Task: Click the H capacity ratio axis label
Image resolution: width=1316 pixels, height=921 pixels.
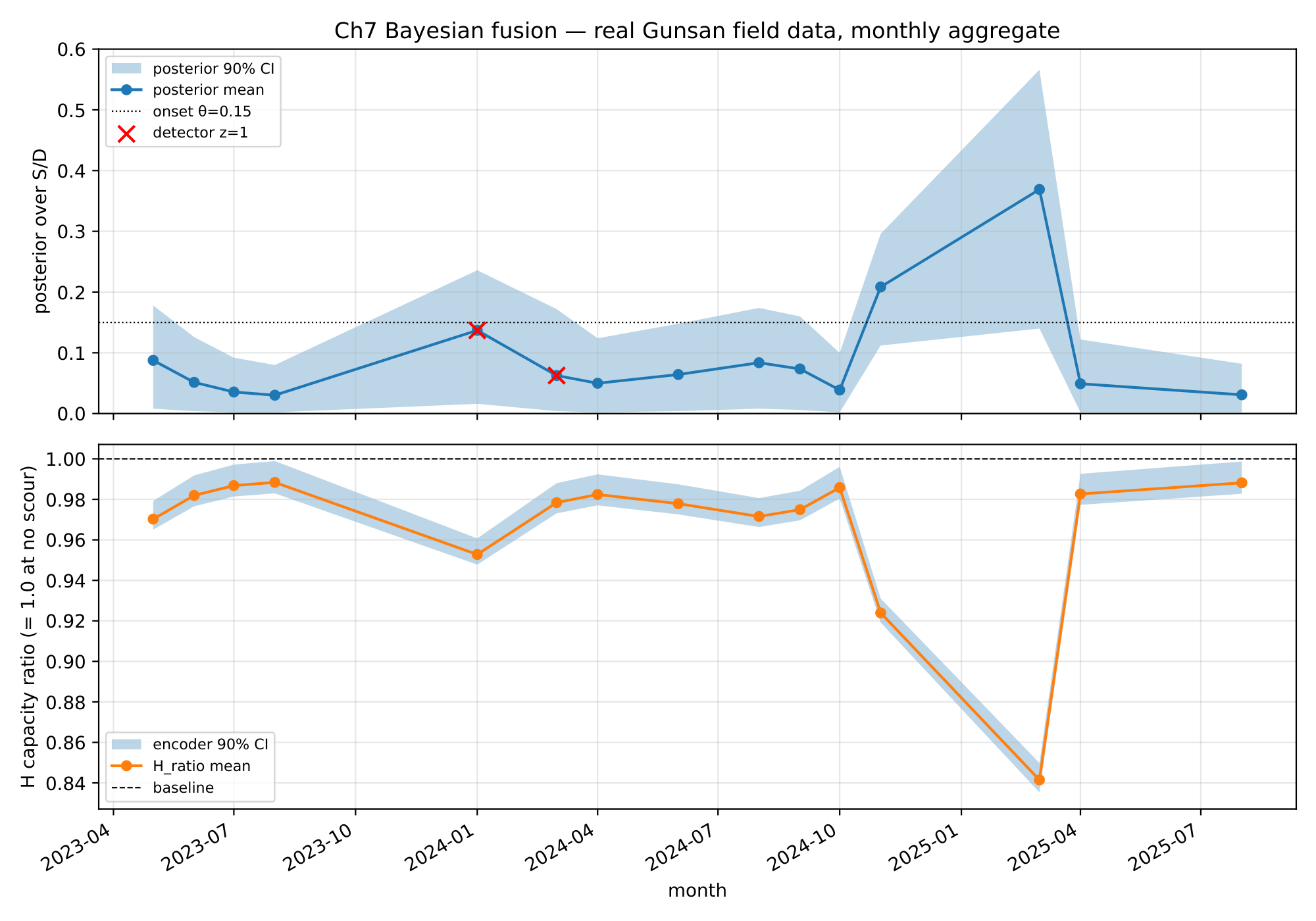Action: [28, 626]
